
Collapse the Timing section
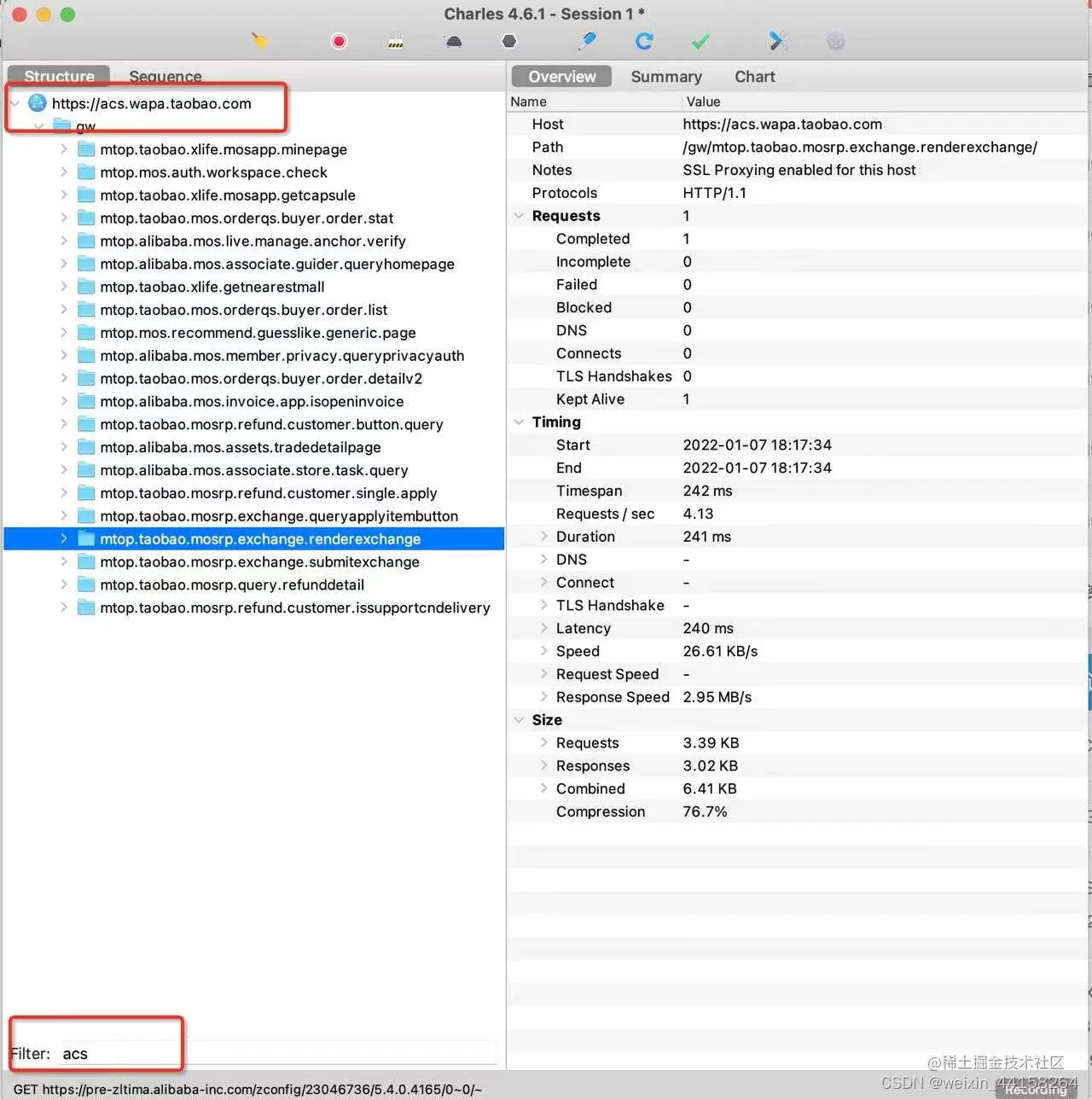click(x=519, y=422)
